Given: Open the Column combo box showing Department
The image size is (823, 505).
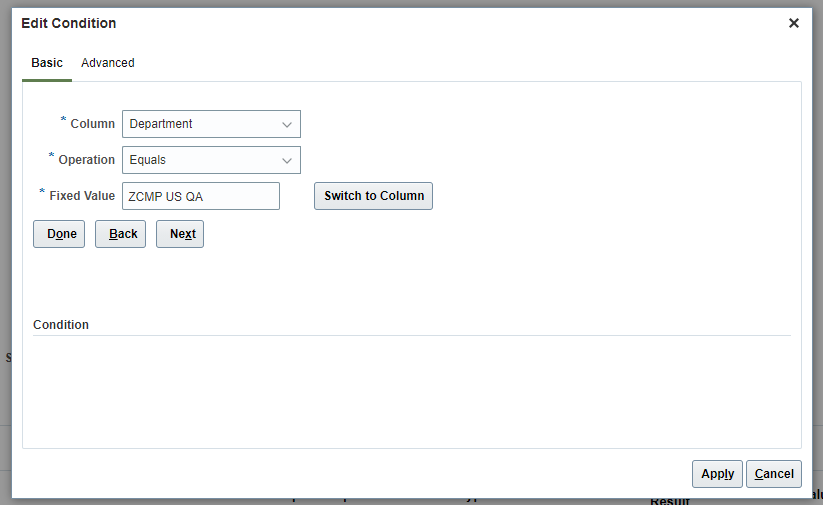Looking at the screenshot, I should (x=202, y=124).
